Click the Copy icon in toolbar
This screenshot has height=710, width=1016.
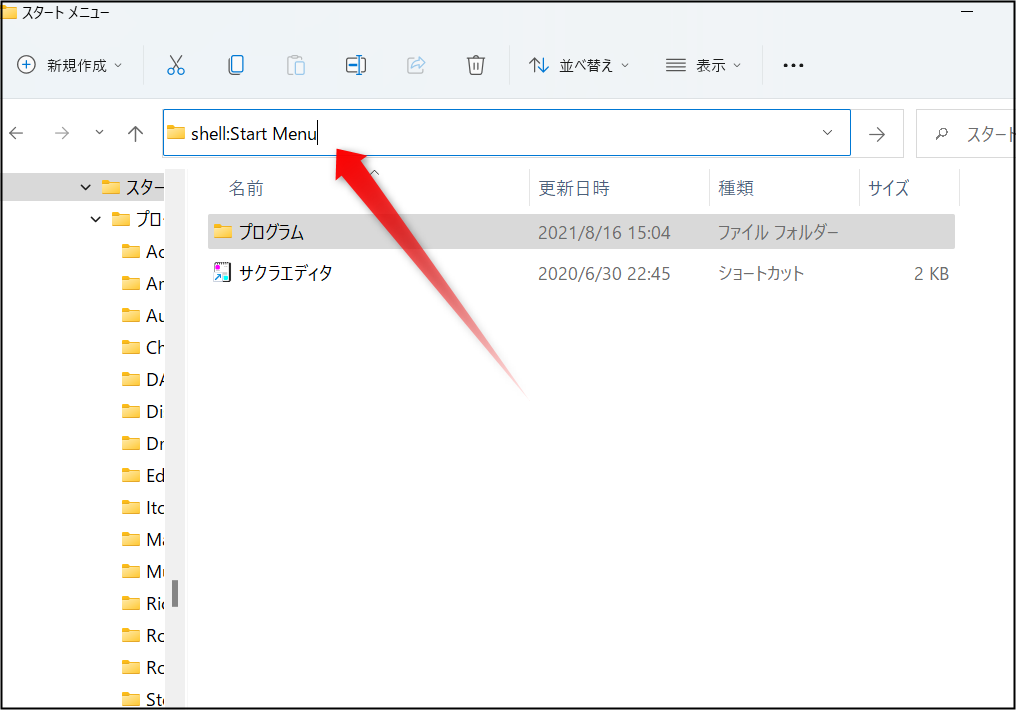(x=236, y=65)
